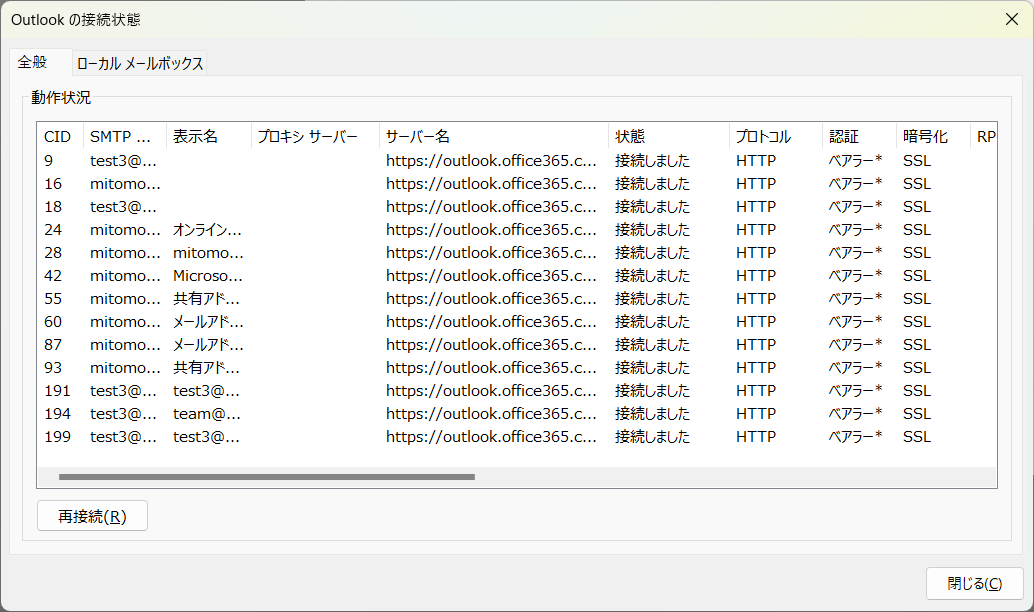Select the row with CID 18

517,206
